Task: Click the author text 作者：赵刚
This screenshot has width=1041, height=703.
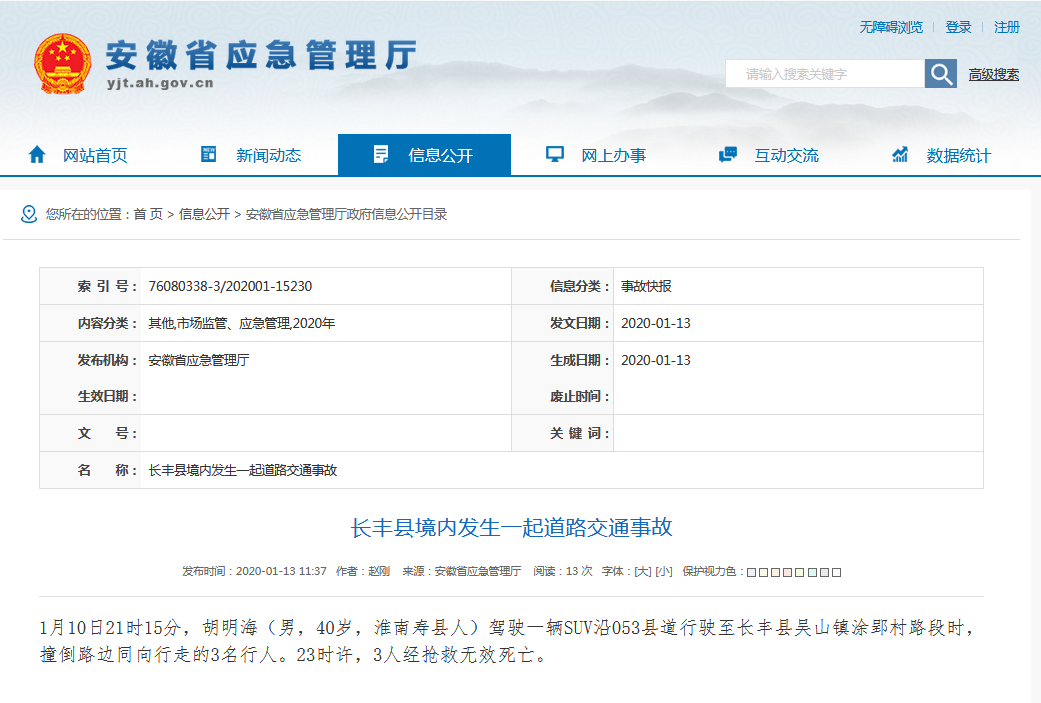Action: pos(362,572)
